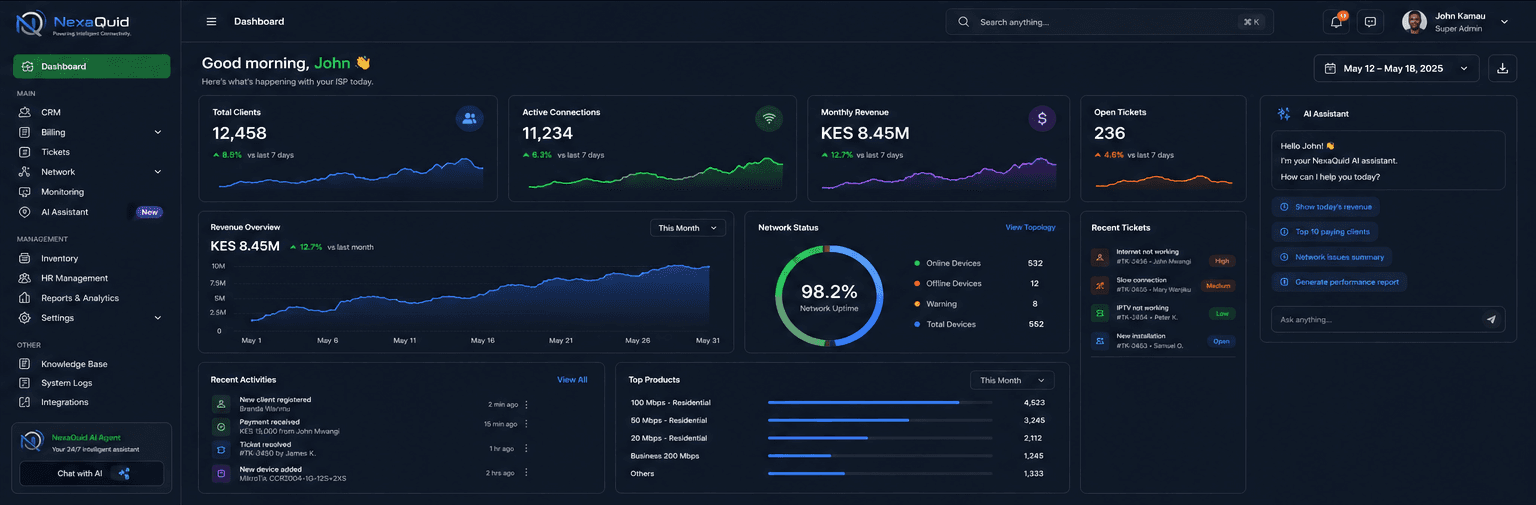Viewport: 1536px width, 505px height.
Task: Click the CRM sidebar icon
Action: coord(24,112)
